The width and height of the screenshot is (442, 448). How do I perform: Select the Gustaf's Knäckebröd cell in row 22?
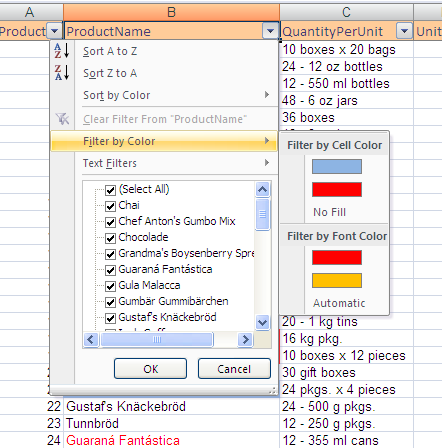(x=171, y=406)
